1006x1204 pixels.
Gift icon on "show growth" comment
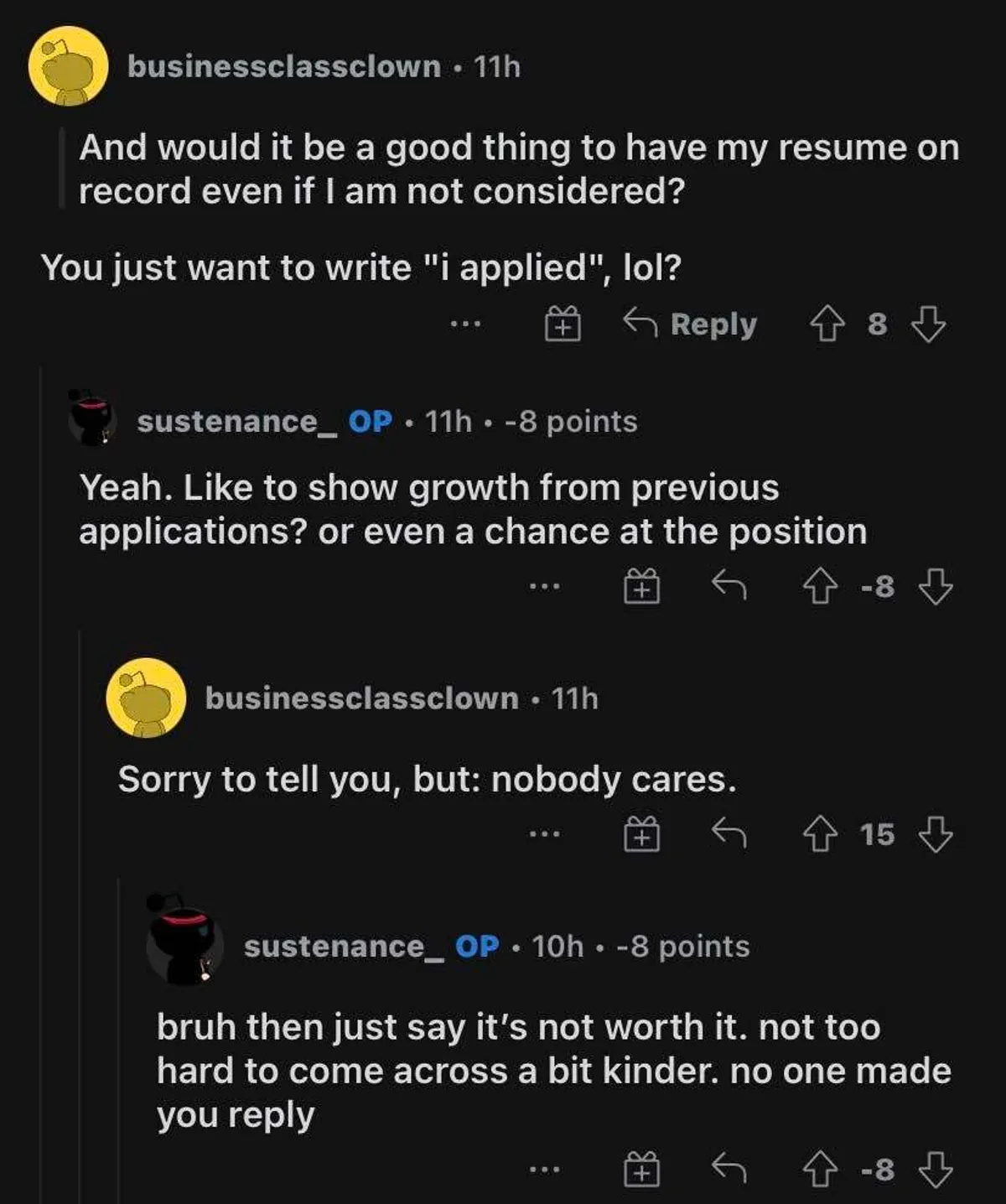[641, 587]
